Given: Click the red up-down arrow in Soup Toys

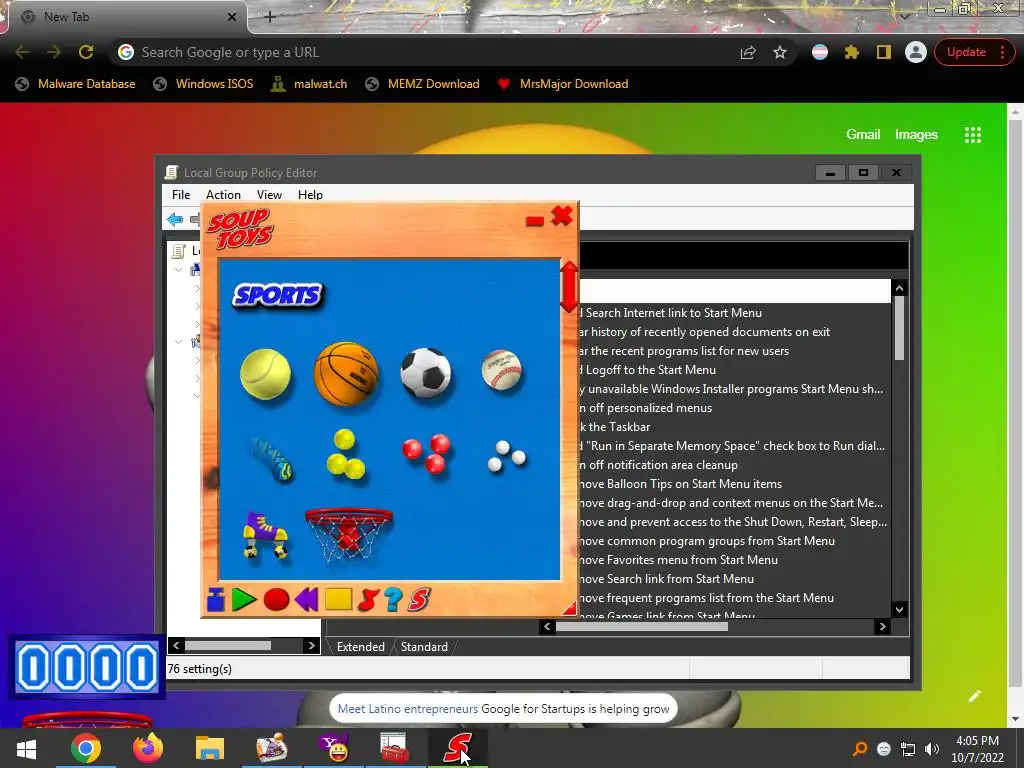Looking at the screenshot, I should (569, 287).
